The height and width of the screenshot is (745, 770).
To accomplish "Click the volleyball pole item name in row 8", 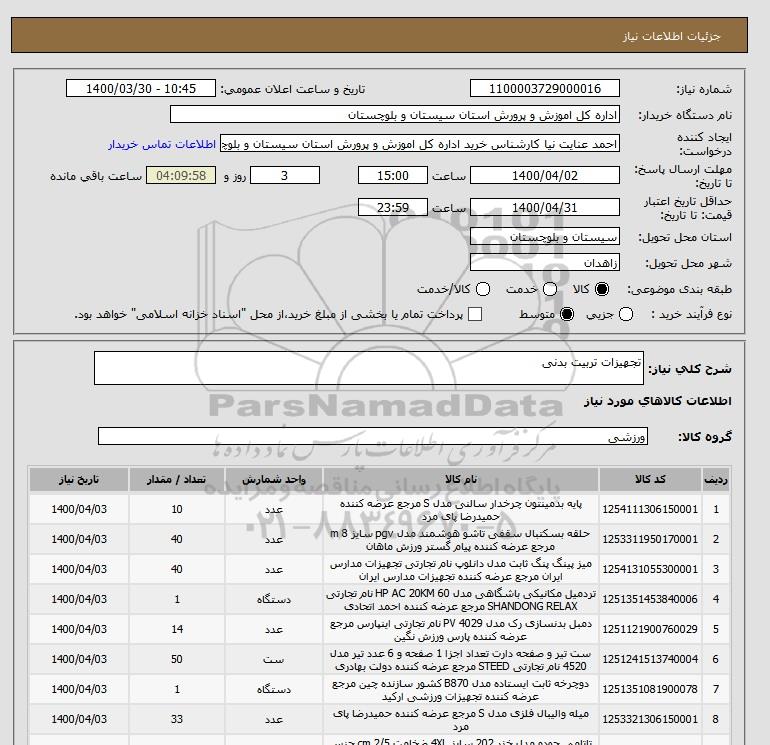I will (461, 719).
